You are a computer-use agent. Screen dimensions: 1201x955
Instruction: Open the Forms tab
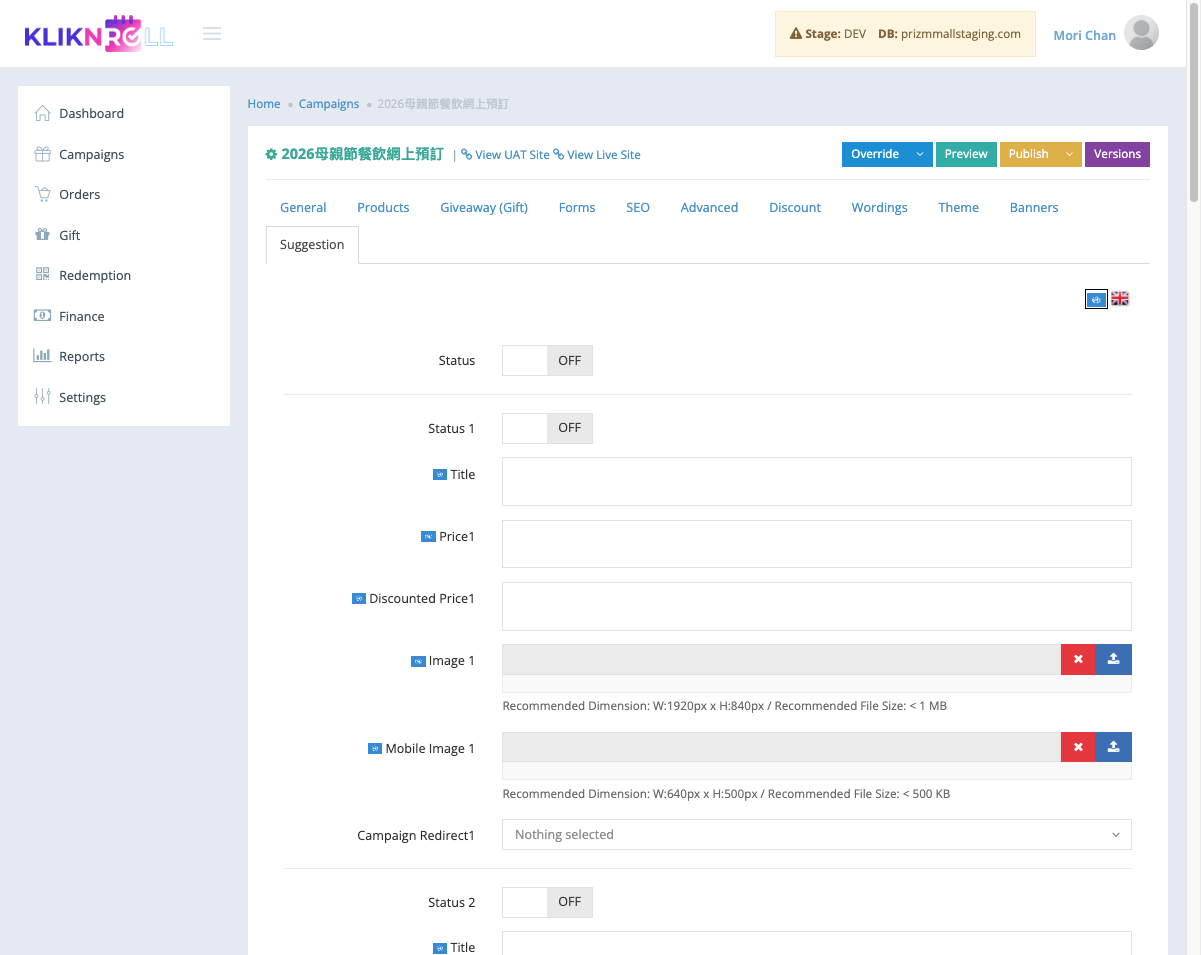(577, 208)
